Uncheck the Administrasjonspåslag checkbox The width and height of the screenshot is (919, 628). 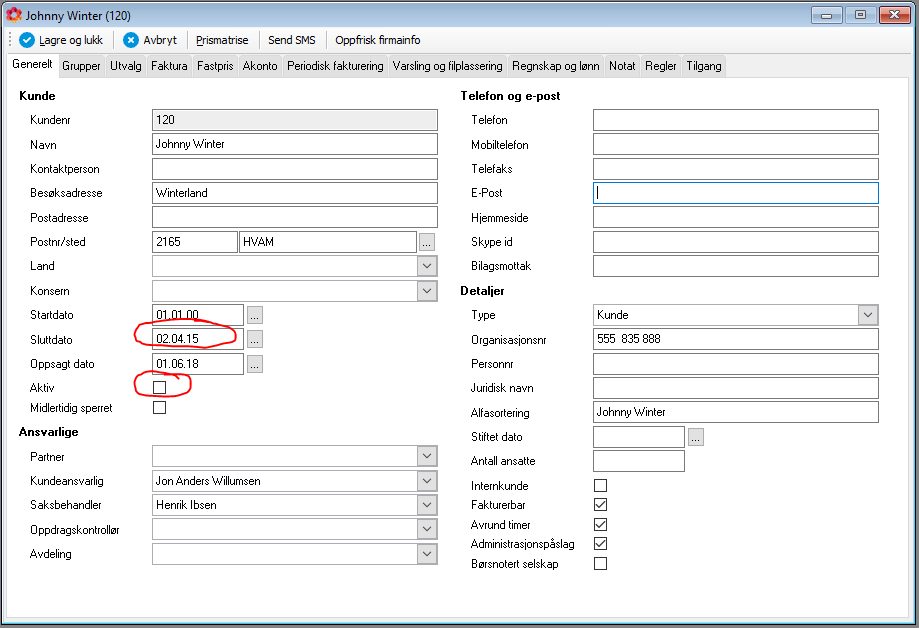tap(600, 544)
